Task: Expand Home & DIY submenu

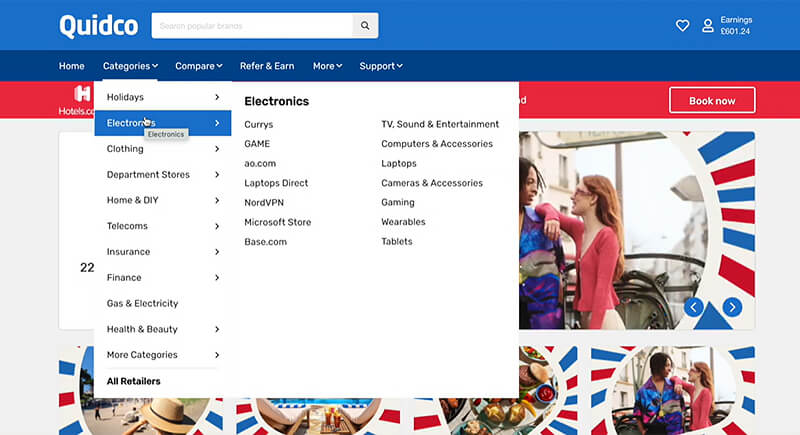Action: click(163, 200)
